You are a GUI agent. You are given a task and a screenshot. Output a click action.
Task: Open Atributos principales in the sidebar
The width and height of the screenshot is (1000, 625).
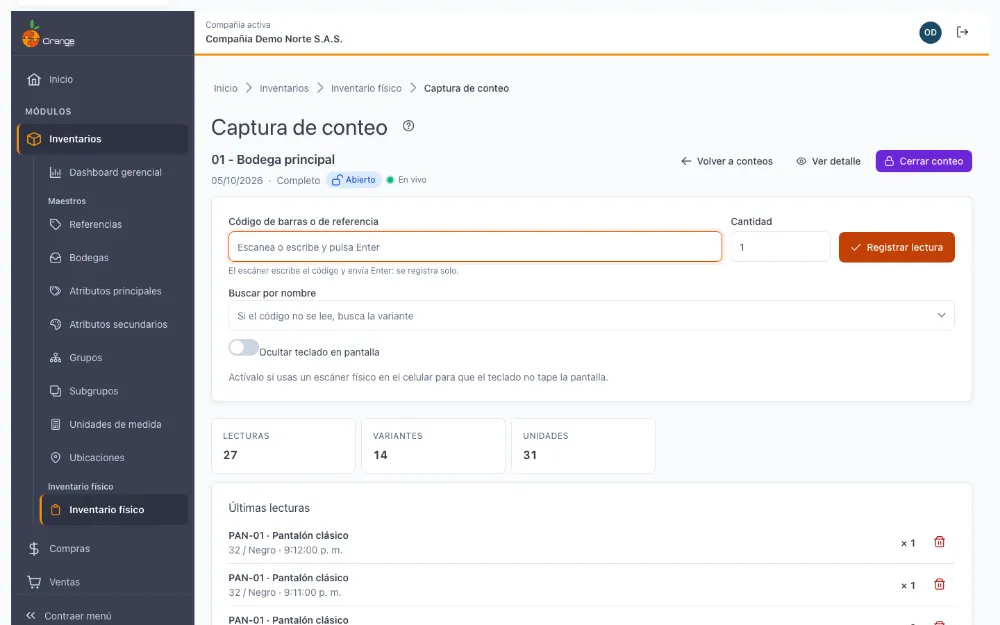click(115, 291)
